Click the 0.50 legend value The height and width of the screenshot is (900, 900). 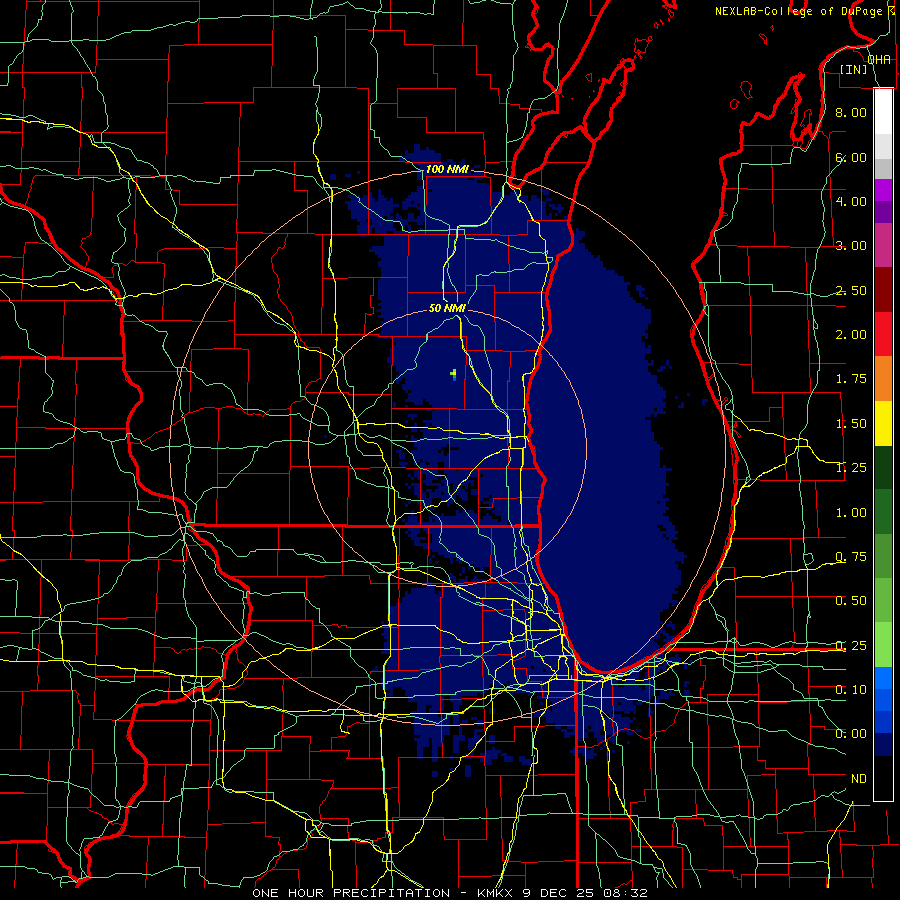[851, 601]
